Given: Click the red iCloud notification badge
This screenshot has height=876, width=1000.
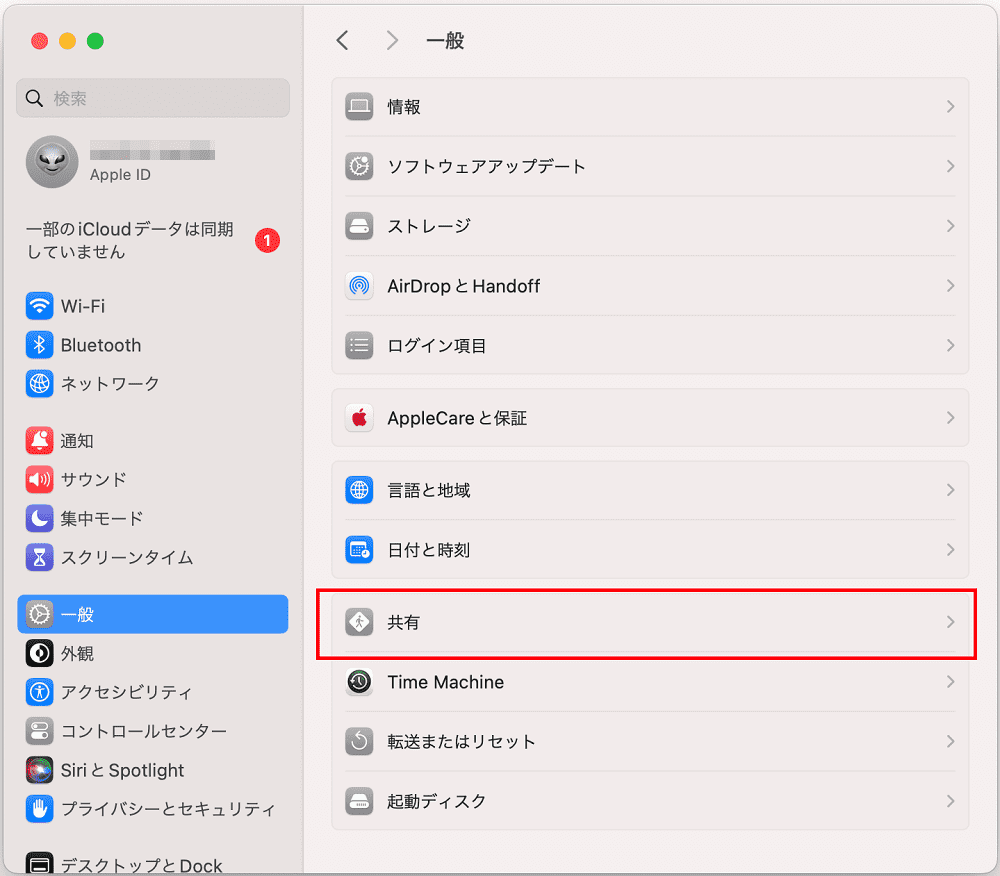Looking at the screenshot, I should pyautogui.click(x=267, y=240).
